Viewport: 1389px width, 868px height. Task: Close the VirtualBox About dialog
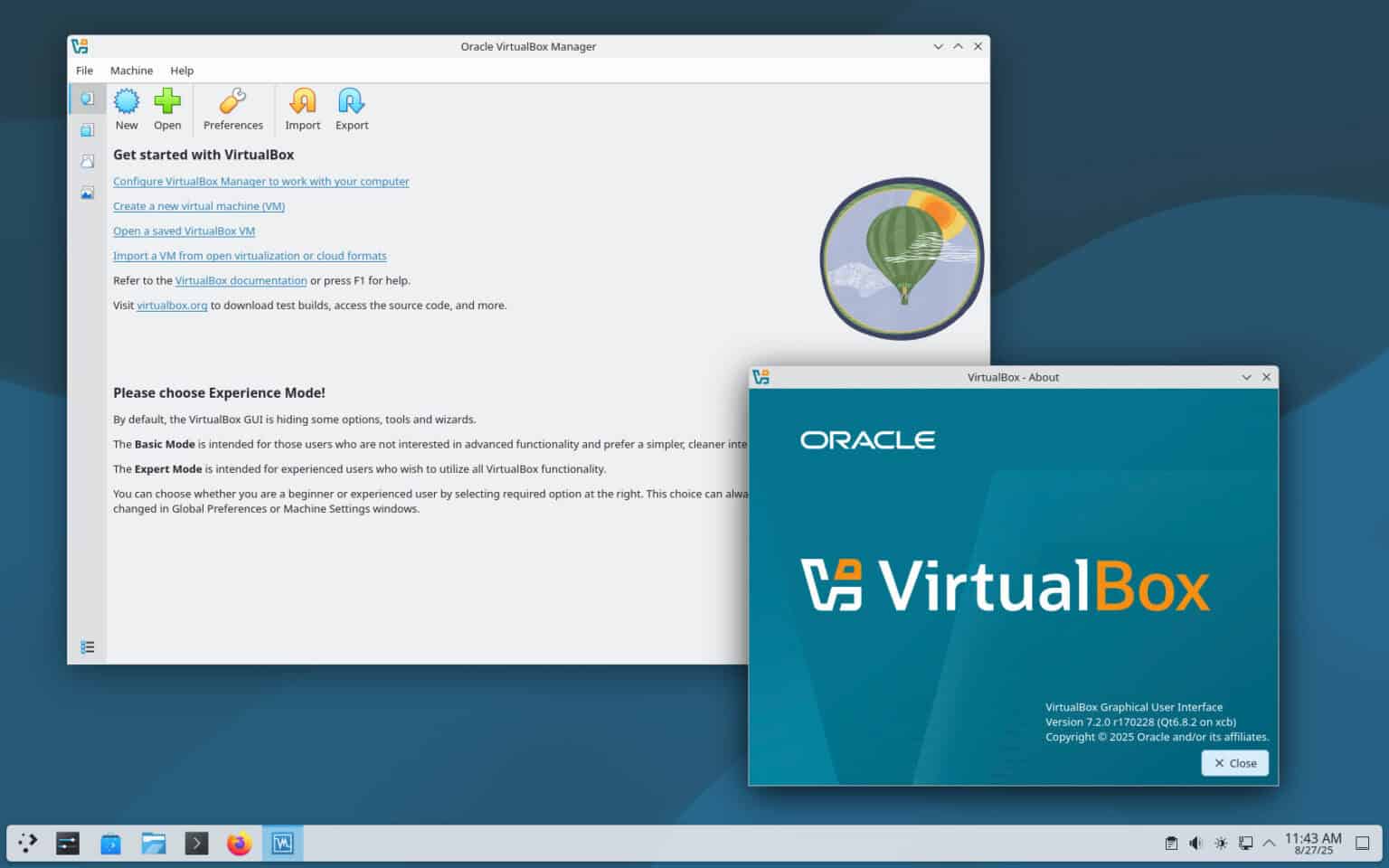click(x=1234, y=762)
